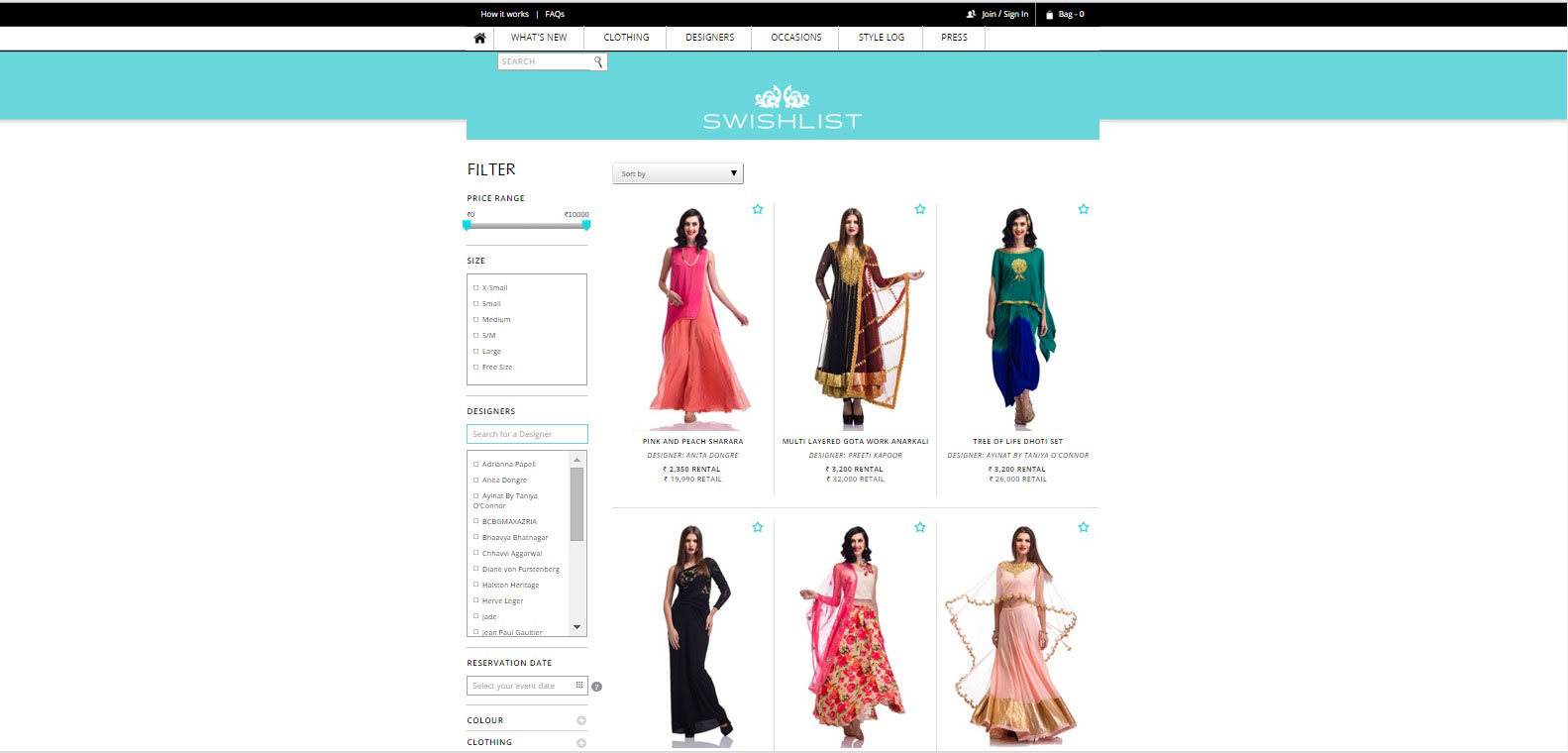
Task: Click the designer list scrollbar thumb
Action: click(576, 504)
